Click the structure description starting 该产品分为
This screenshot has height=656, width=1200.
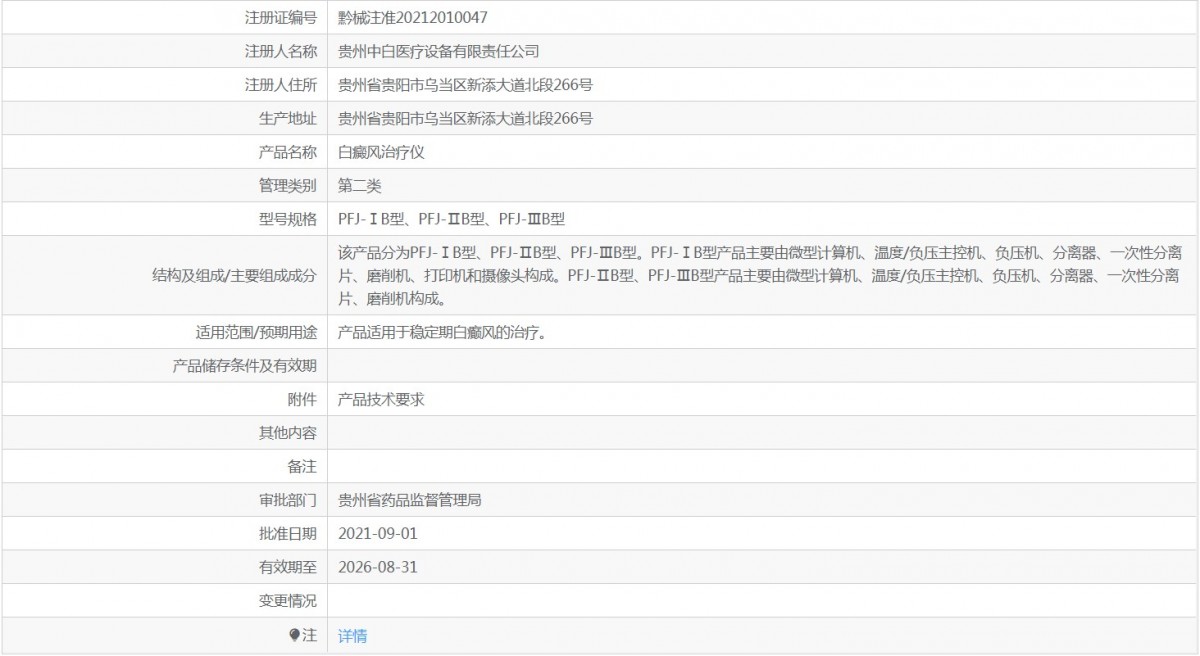pyautogui.click(x=762, y=275)
